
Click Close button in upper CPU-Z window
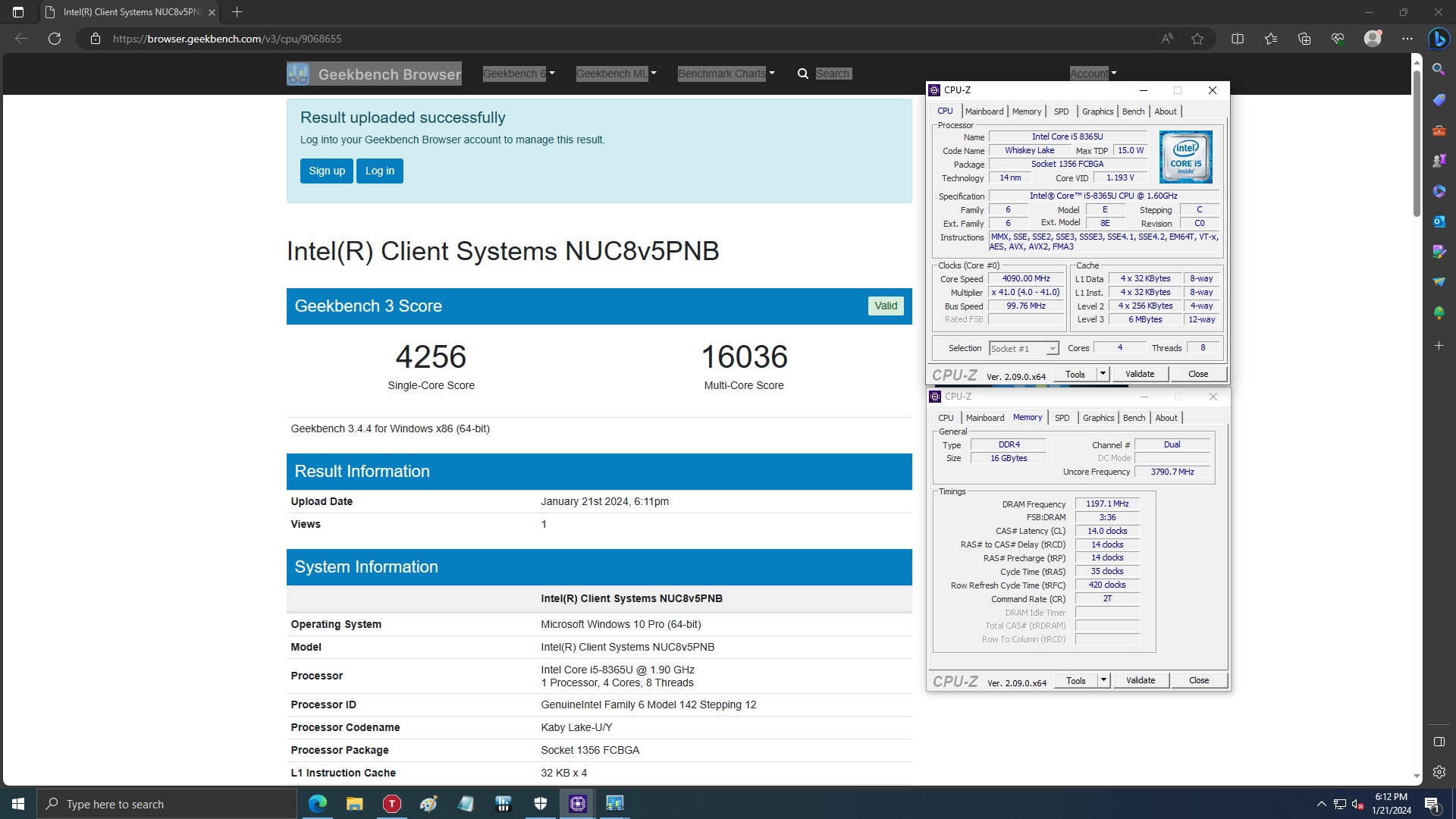pos(1198,374)
